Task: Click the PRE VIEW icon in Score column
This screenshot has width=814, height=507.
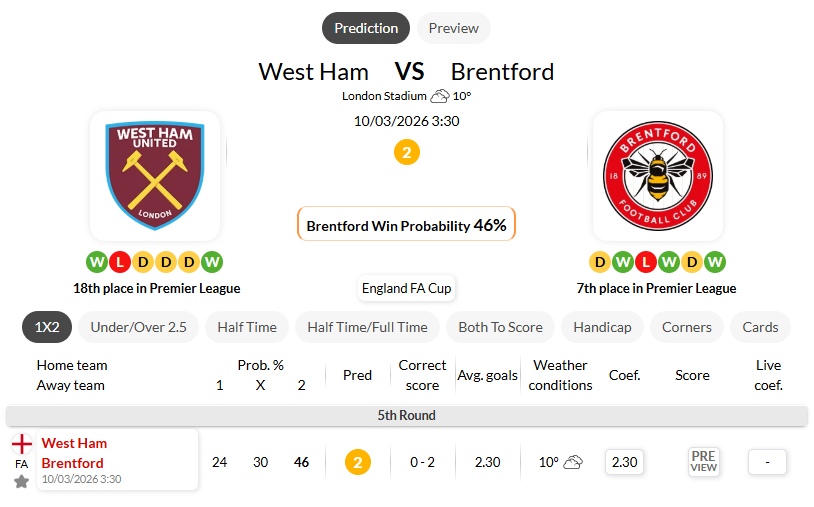Action: (x=703, y=461)
